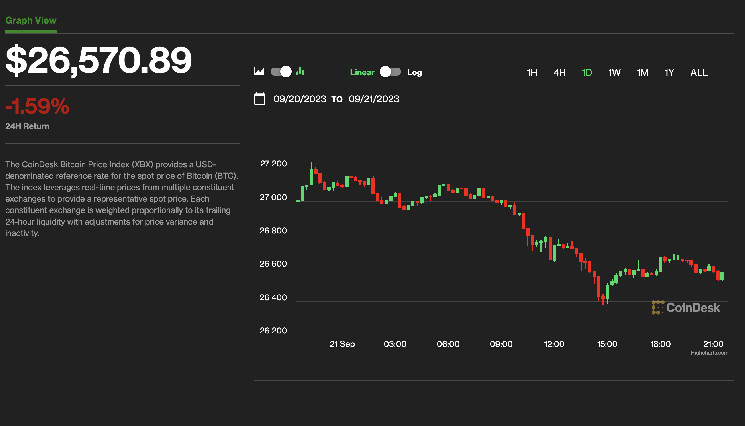Show ALL price history
This screenshot has width=745, height=426.
point(699,72)
